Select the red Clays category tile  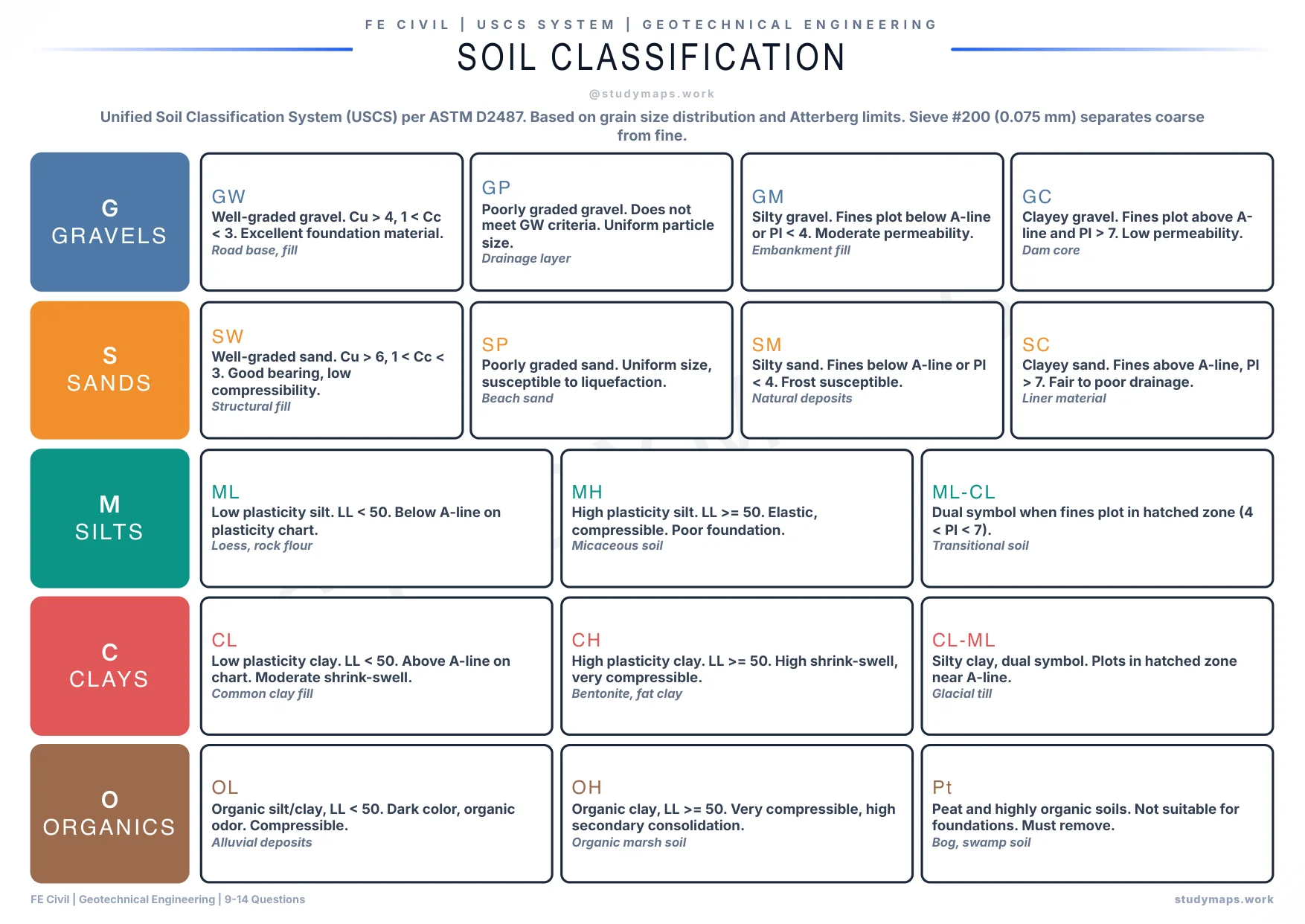109,666
